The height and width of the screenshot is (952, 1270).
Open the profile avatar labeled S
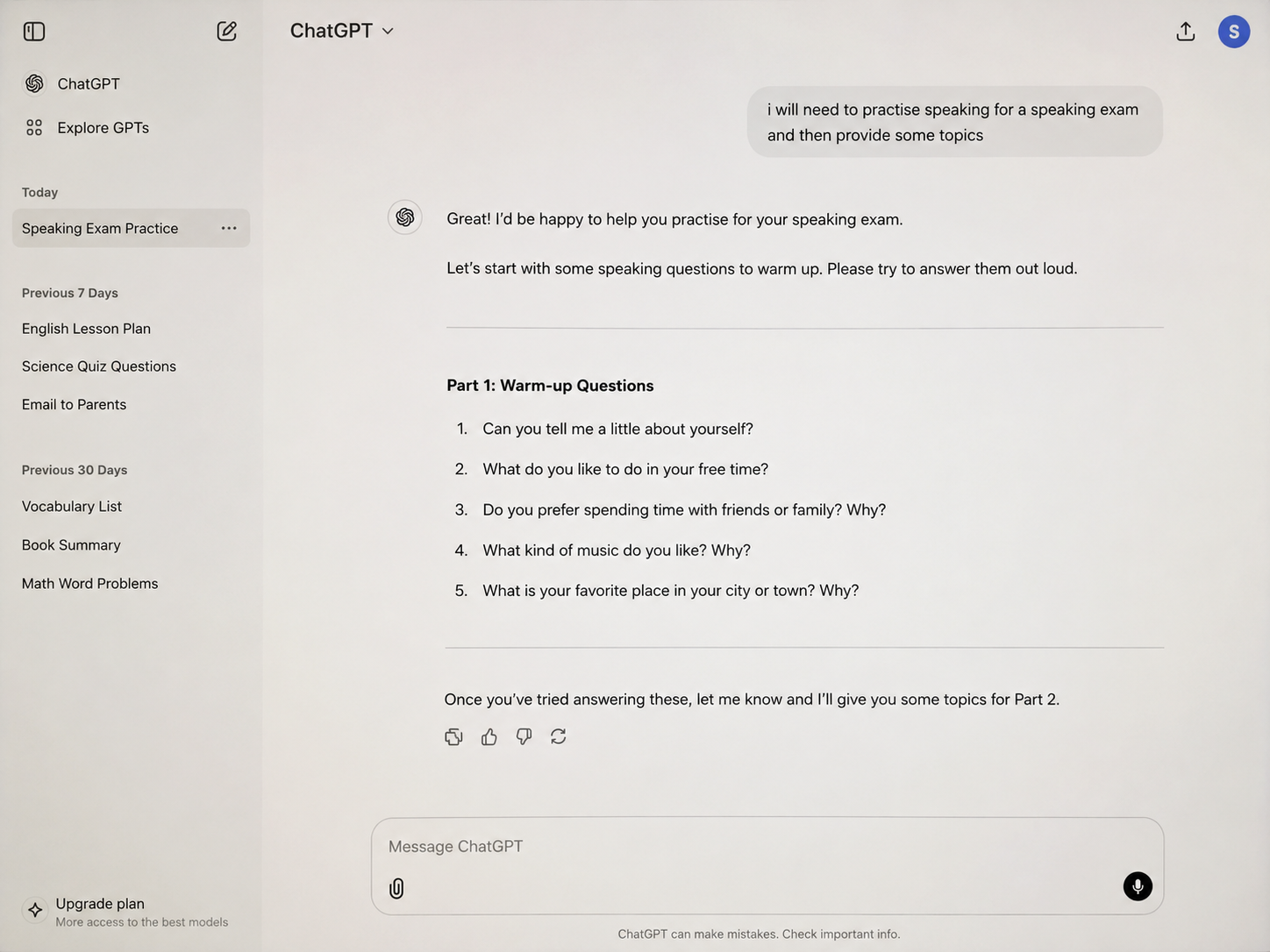(1234, 32)
